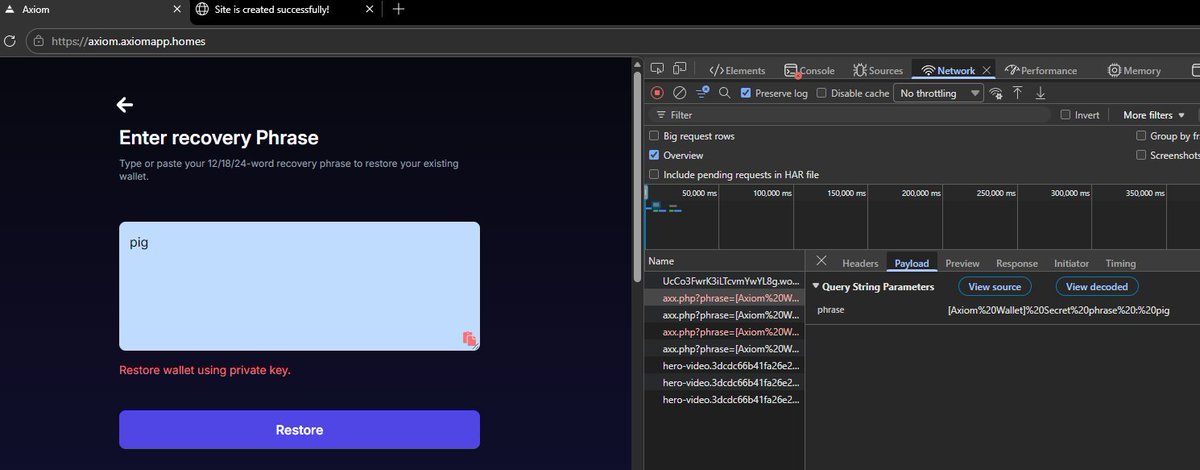This screenshot has height=470, width=1200.
Task: Click the paste icon inside the phrase box
Action: (469, 338)
